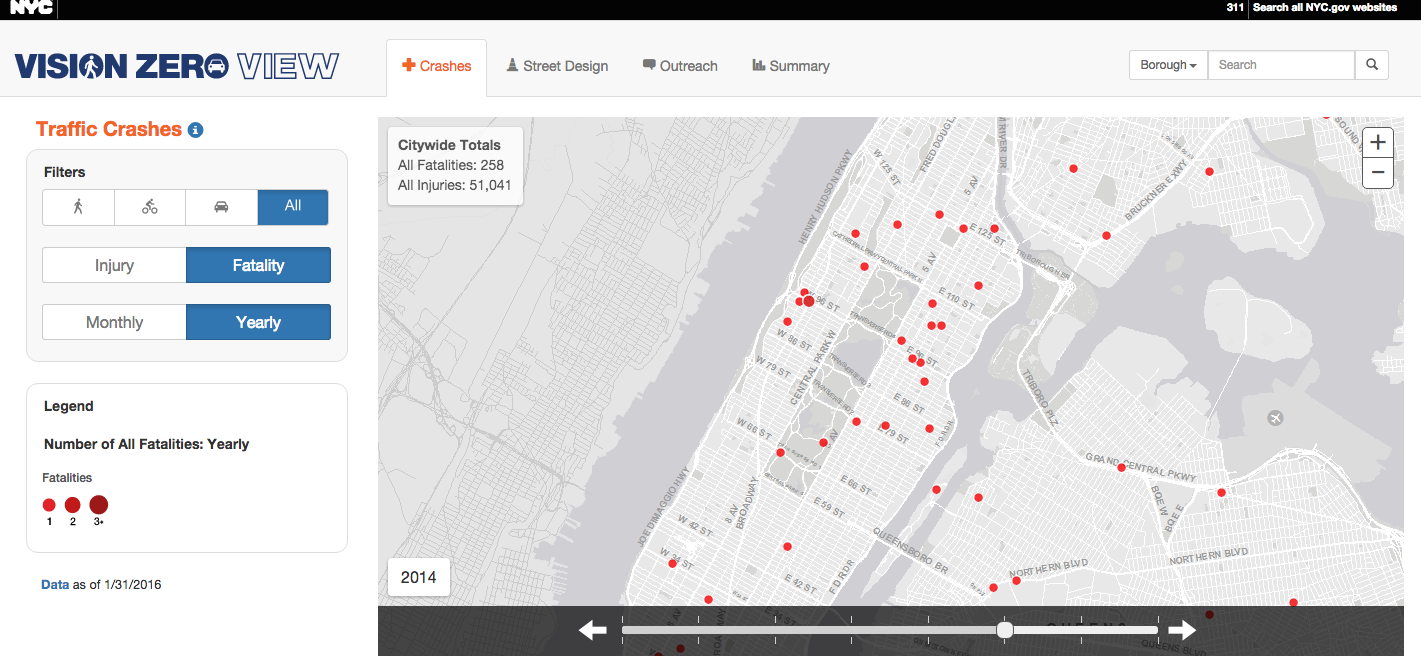Click the left arrow on timeline
Viewport: 1421px width, 656px height.
click(593, 630)
